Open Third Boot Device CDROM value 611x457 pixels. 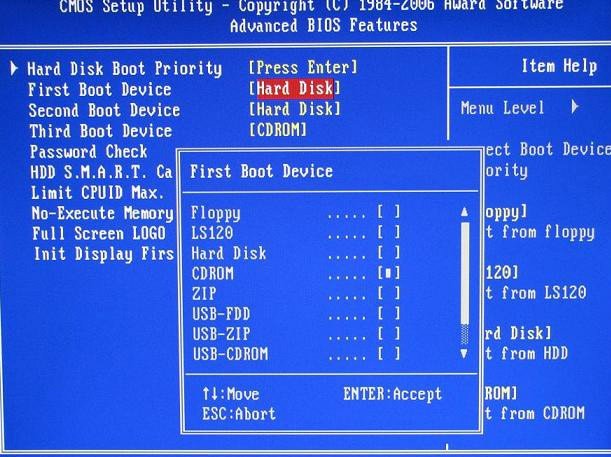(277, 131)
